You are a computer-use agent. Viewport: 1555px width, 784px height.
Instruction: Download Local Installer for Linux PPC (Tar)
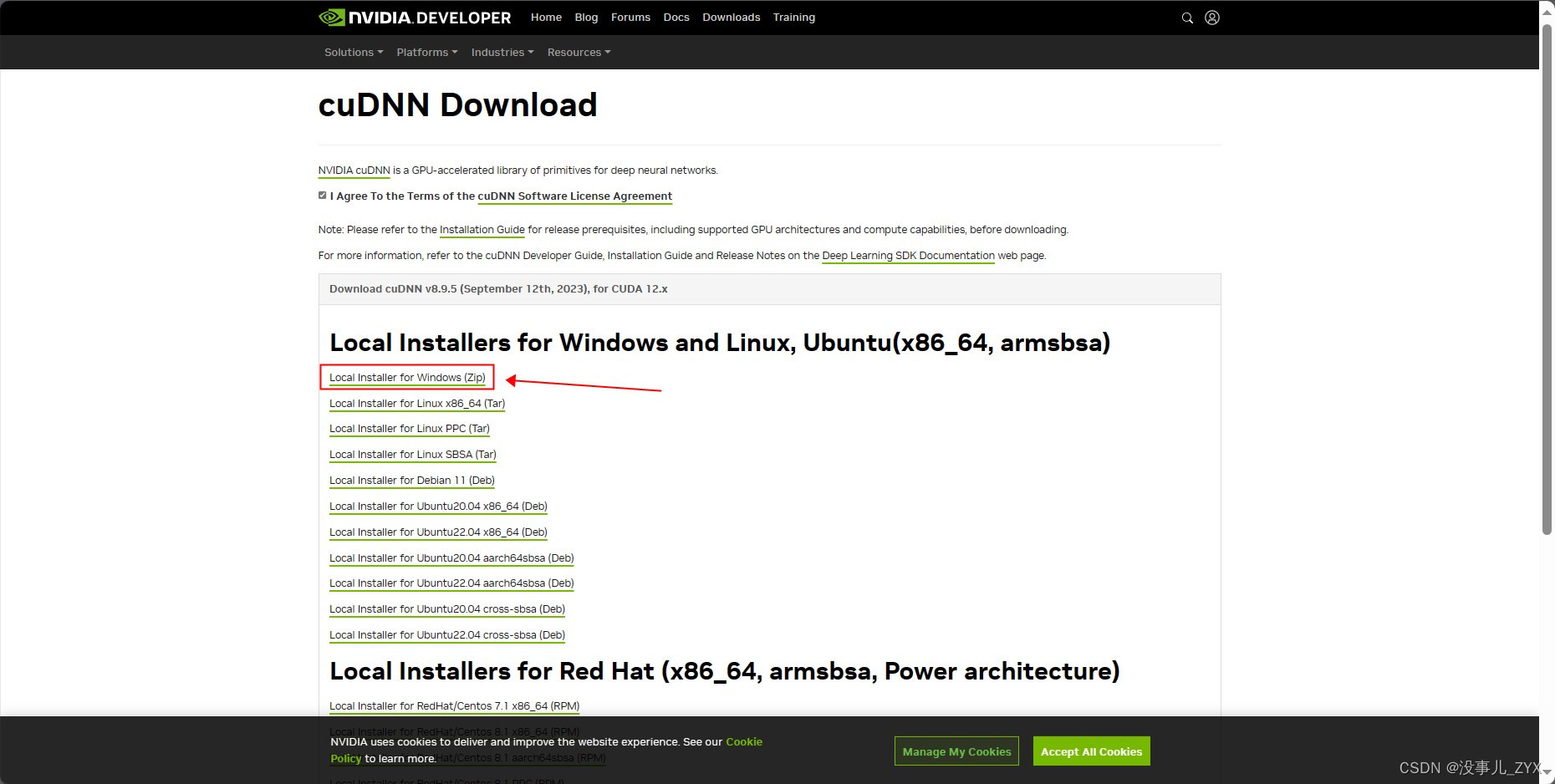pos(410,429)
